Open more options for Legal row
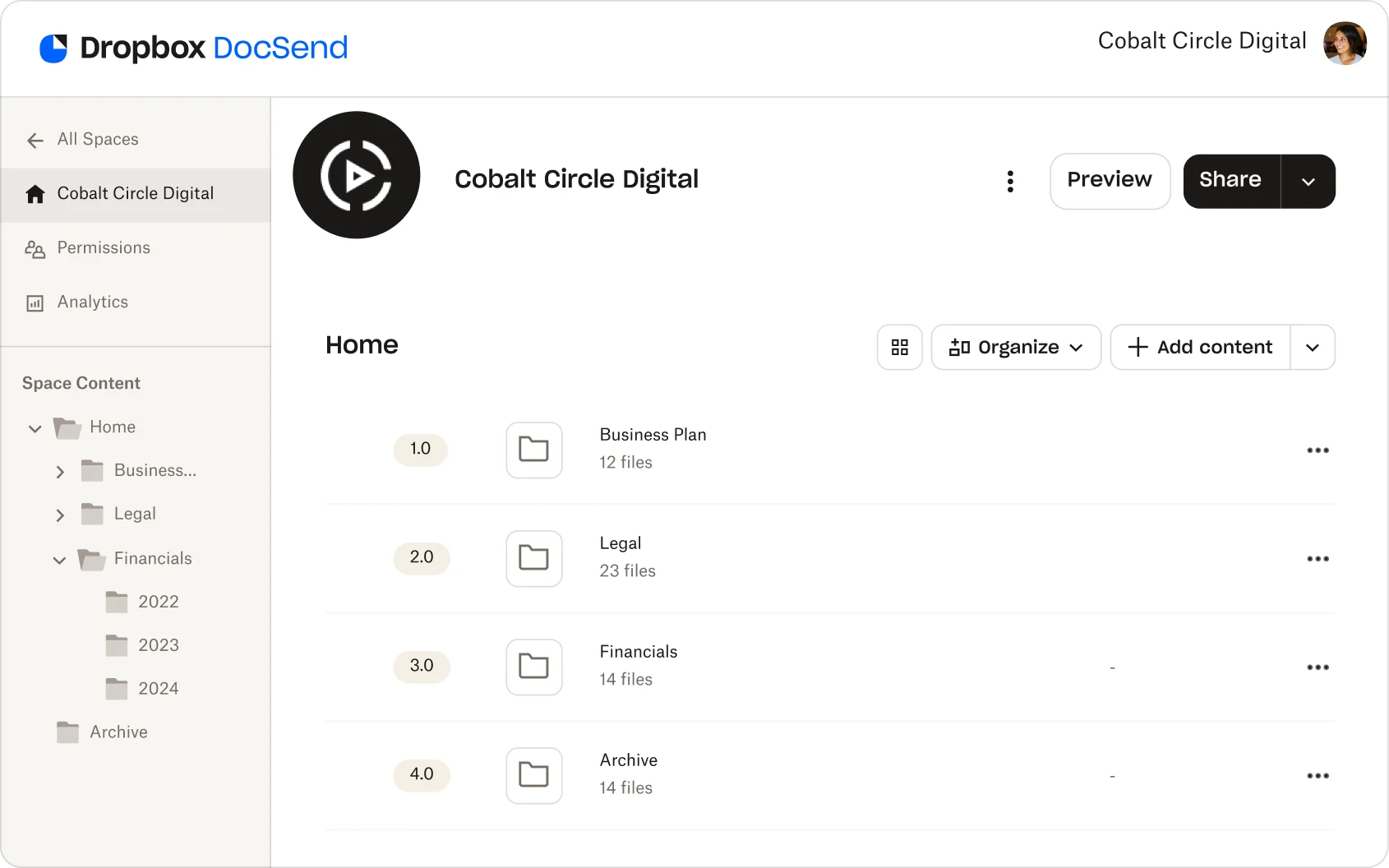The width and height of the screenshot is (1389, 868). [1317, 559]
